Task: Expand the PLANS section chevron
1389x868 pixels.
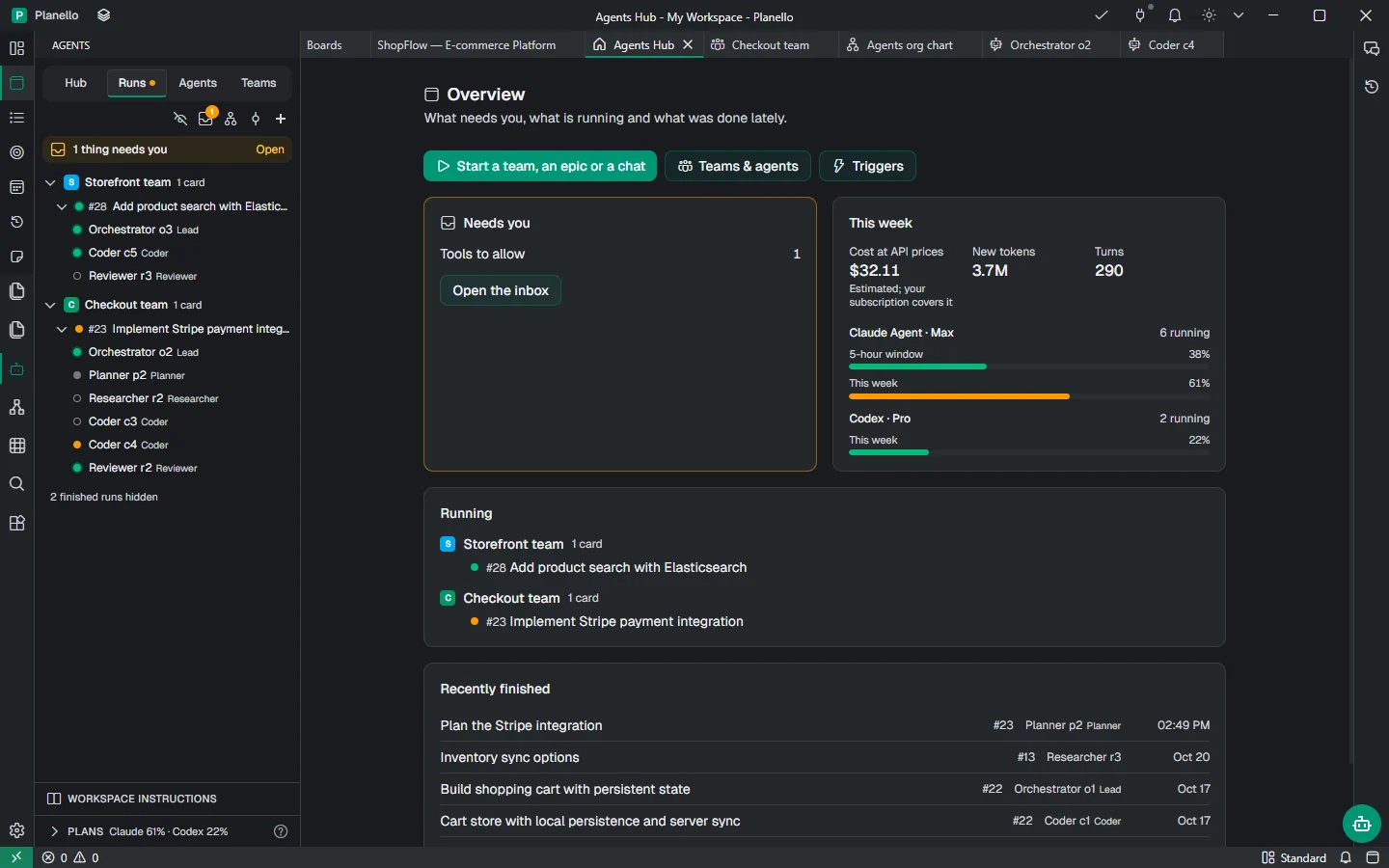Action: (55, 831)
